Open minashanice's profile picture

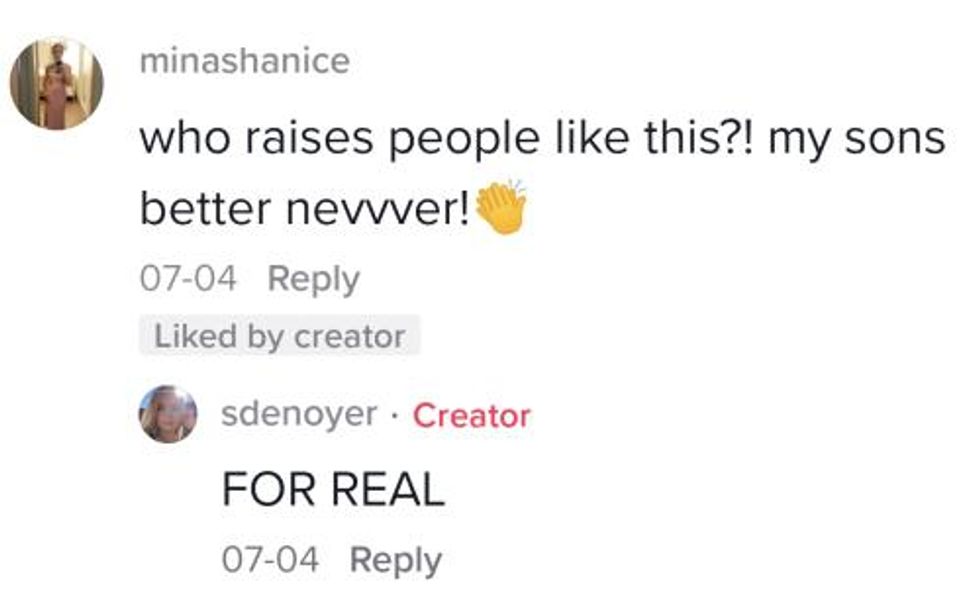[57, 84]
